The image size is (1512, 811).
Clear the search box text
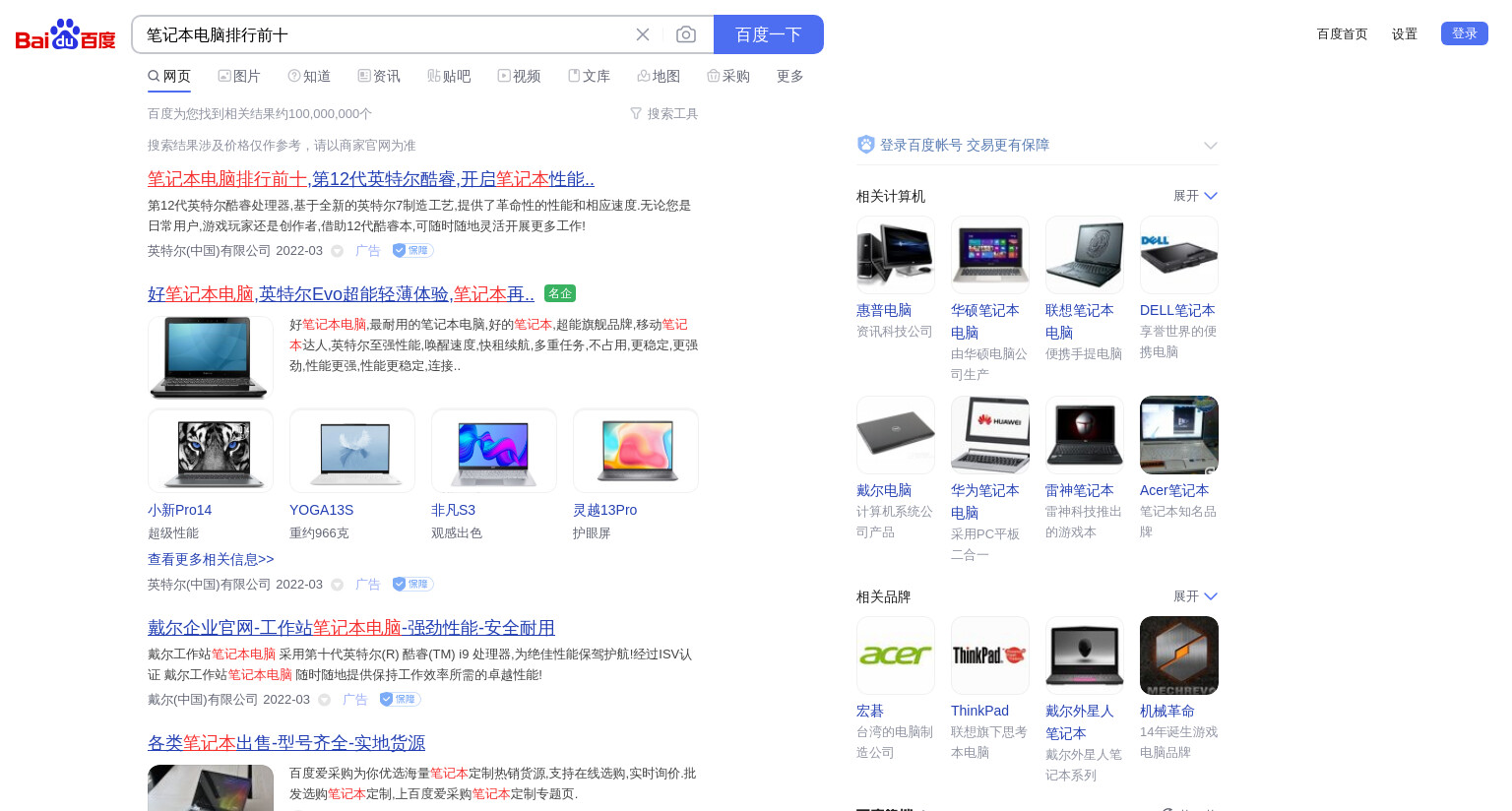click(x=643, y=34)
